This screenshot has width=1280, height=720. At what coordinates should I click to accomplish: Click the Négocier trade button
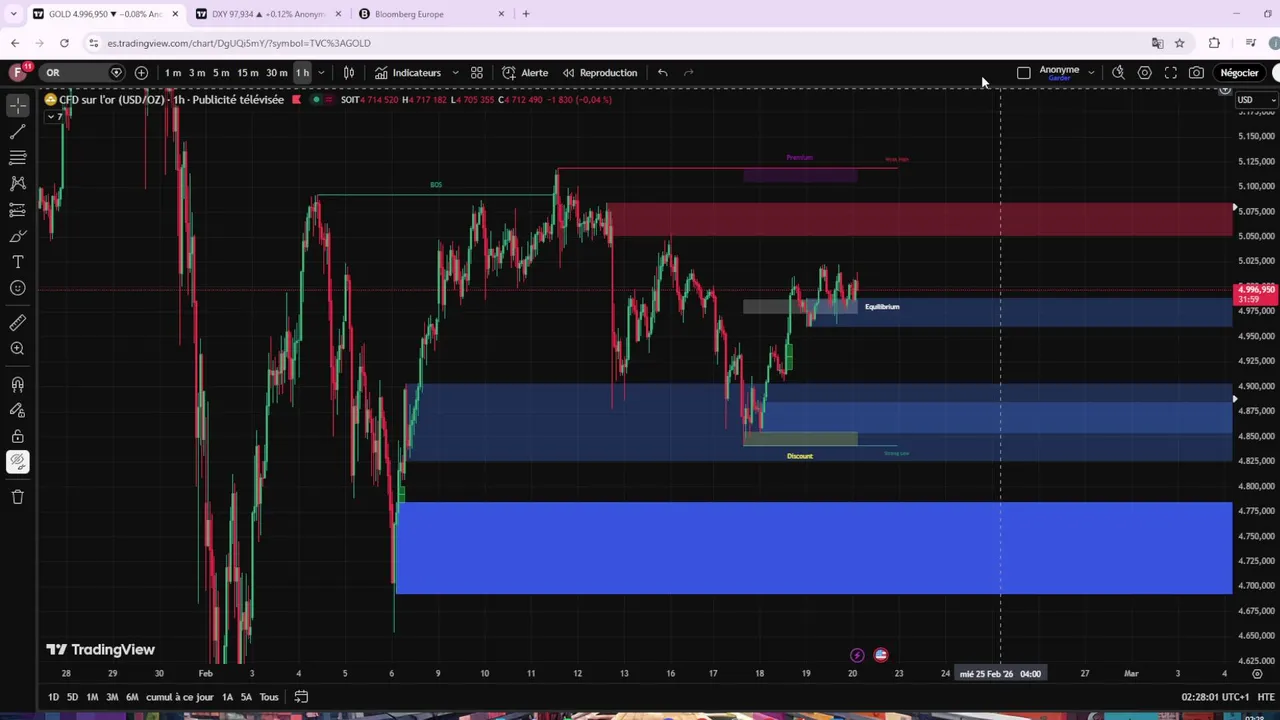tap(1239, 72)
